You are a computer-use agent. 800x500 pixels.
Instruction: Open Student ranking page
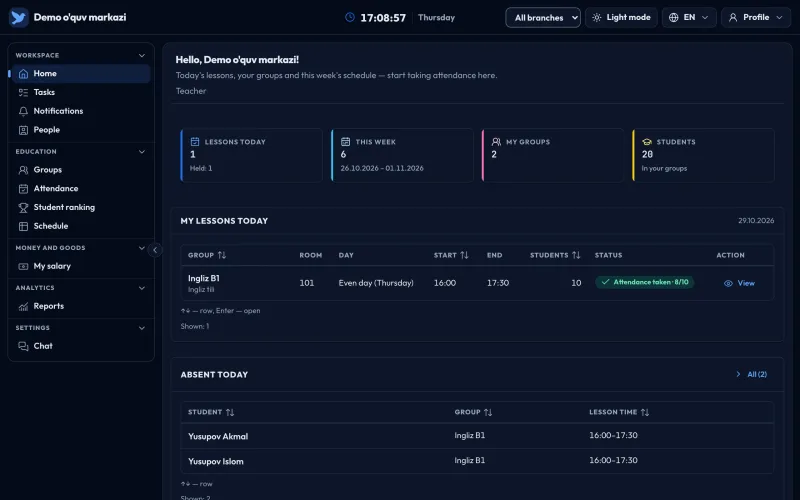pyautogui.click(x=81, y=208)
